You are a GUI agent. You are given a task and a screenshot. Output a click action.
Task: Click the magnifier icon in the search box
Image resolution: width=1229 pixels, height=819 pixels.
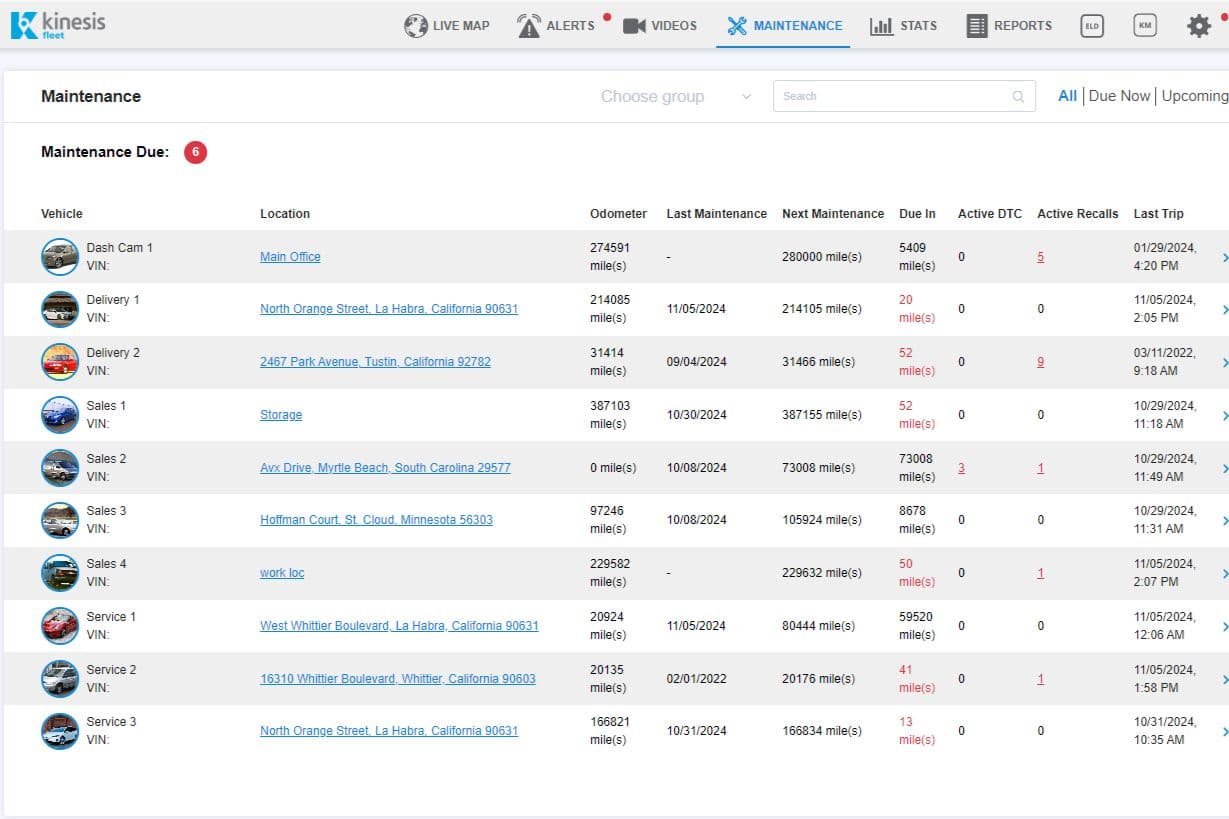pos(1018,97)
